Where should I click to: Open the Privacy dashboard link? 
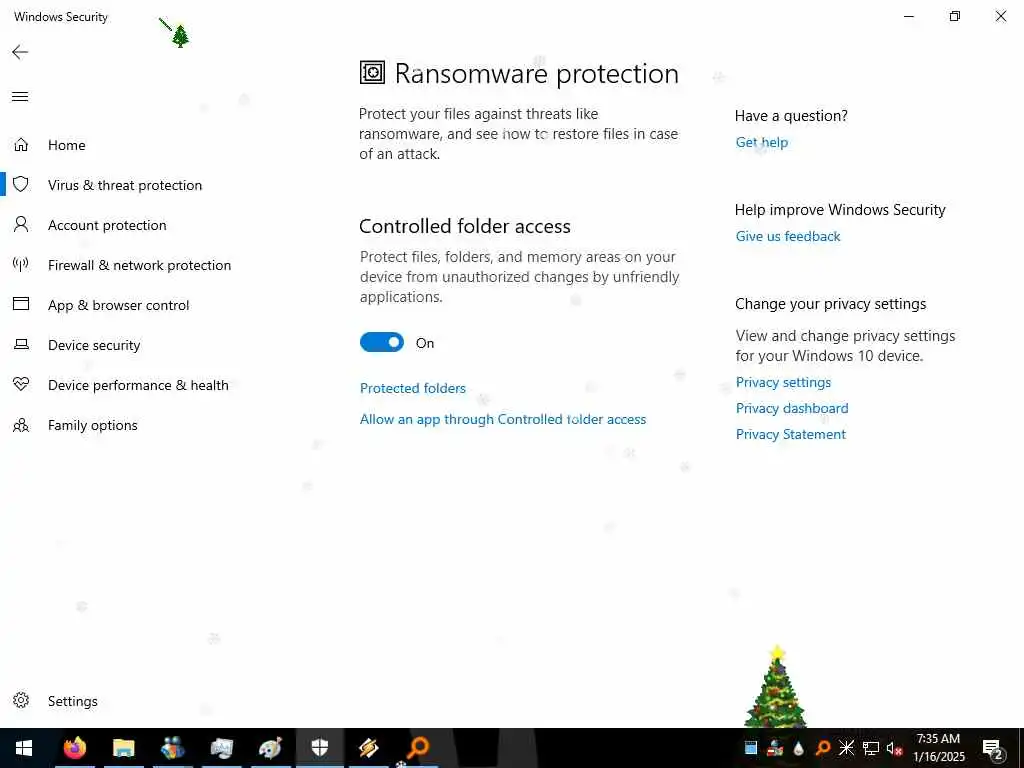pos(792,408)
